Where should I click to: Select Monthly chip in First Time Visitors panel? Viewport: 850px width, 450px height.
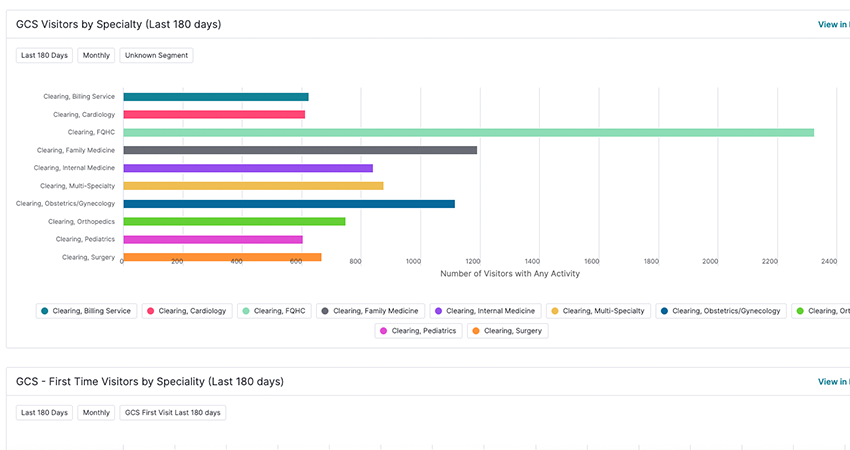96,413
